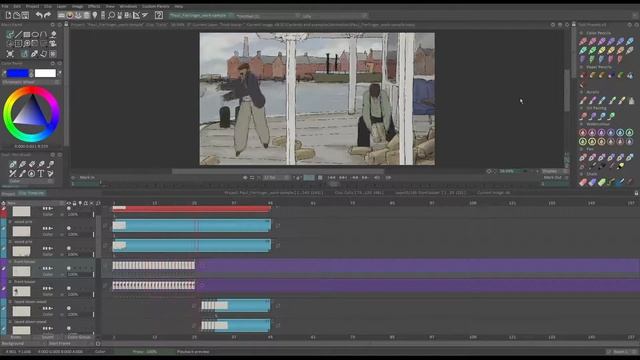Collapse the Watercolour preset group
Viewport: 640px width, 360px height.
click(x=582, y=124)
